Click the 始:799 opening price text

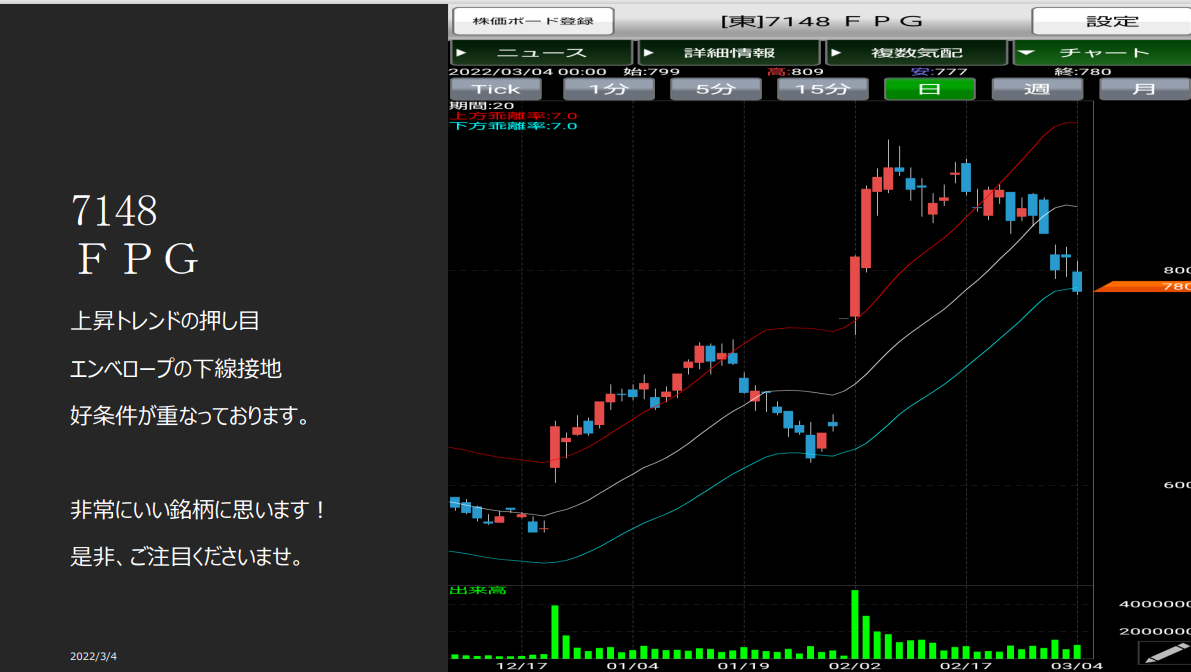(652, 71)
